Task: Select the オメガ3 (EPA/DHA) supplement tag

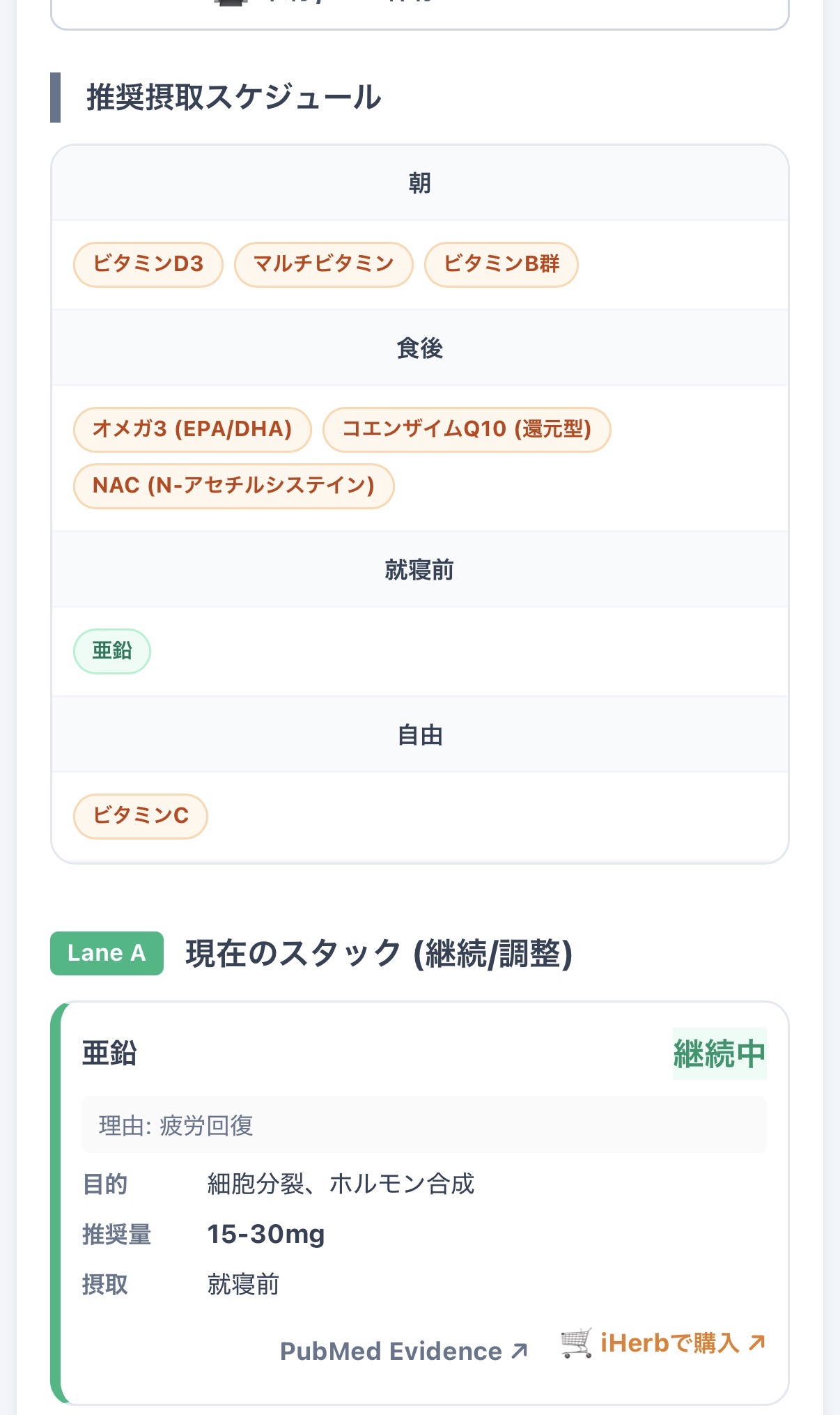Action: tap(192, 430)
